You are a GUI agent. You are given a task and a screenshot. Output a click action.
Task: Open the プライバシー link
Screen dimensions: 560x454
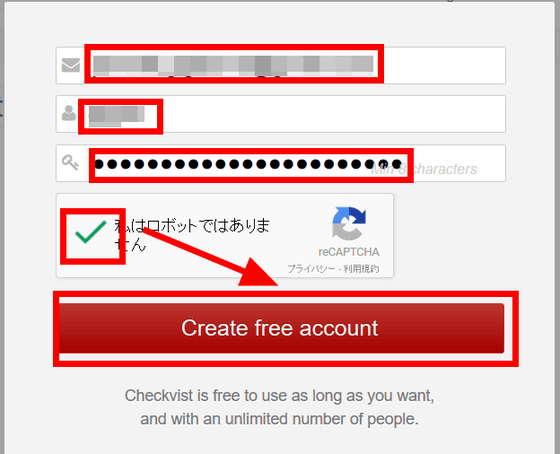point(311,269)
